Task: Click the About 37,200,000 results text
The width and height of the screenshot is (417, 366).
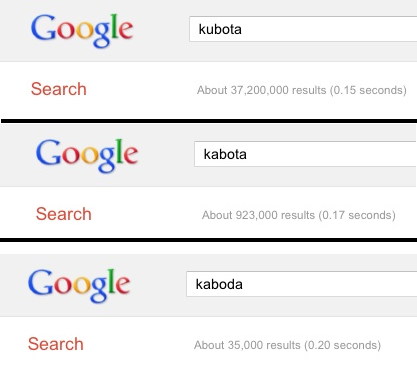Action: click(262, 90)
